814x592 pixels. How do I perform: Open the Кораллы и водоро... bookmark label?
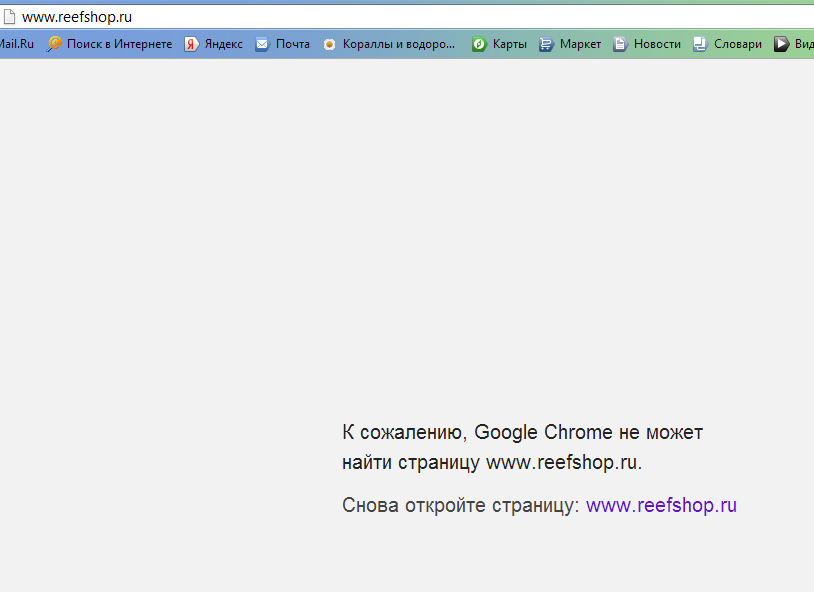[x=399, y=44]
